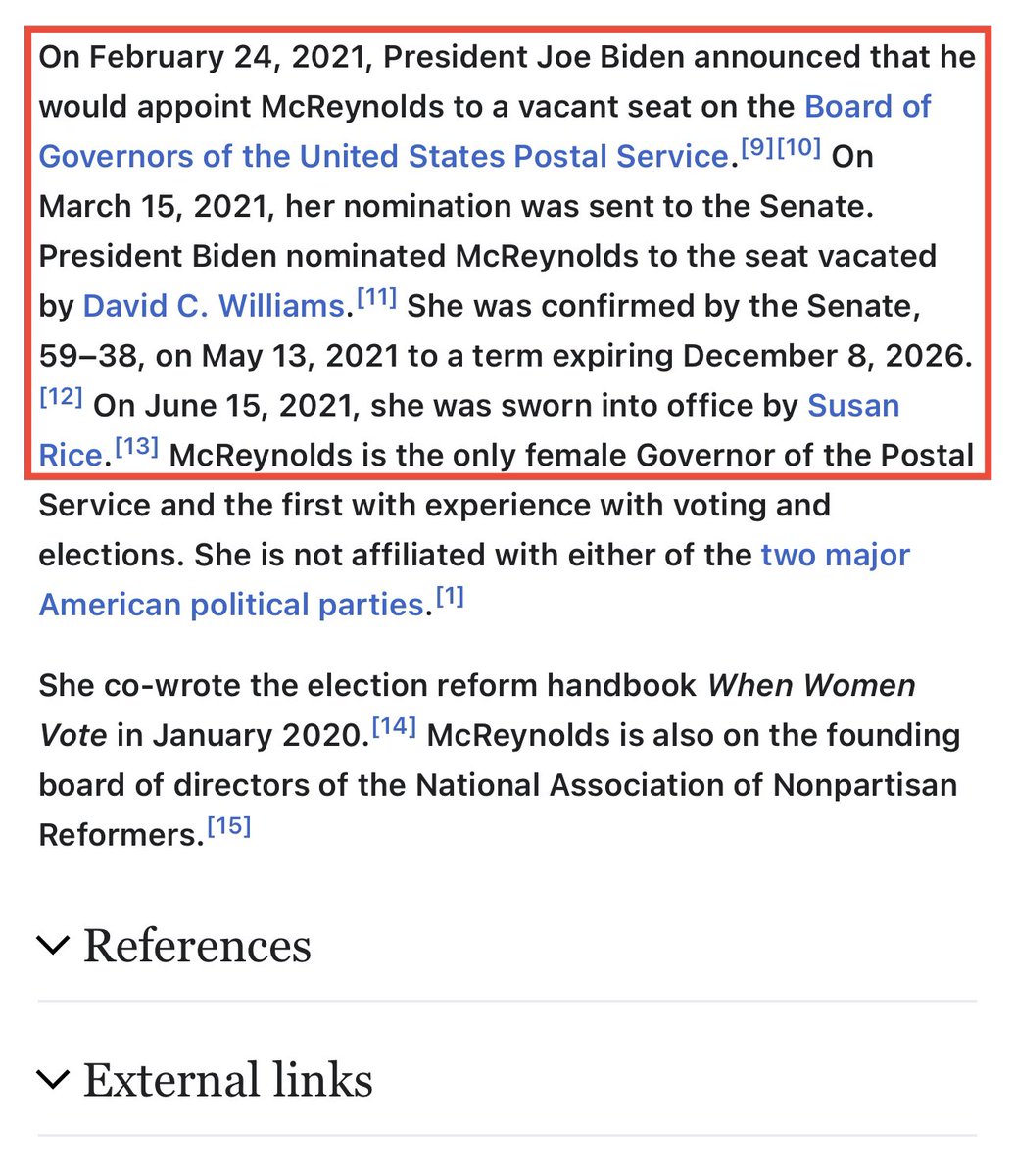Expand the External links chevron arrow

pos(54,1080)
